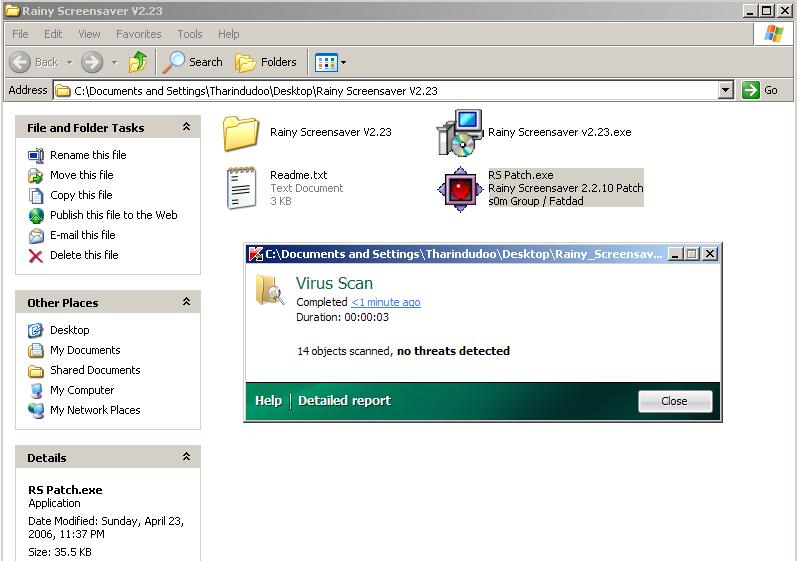Go to Desktop link in Other Places
Viewport: 797px width, 561px height.
click(x=70, y=330)
